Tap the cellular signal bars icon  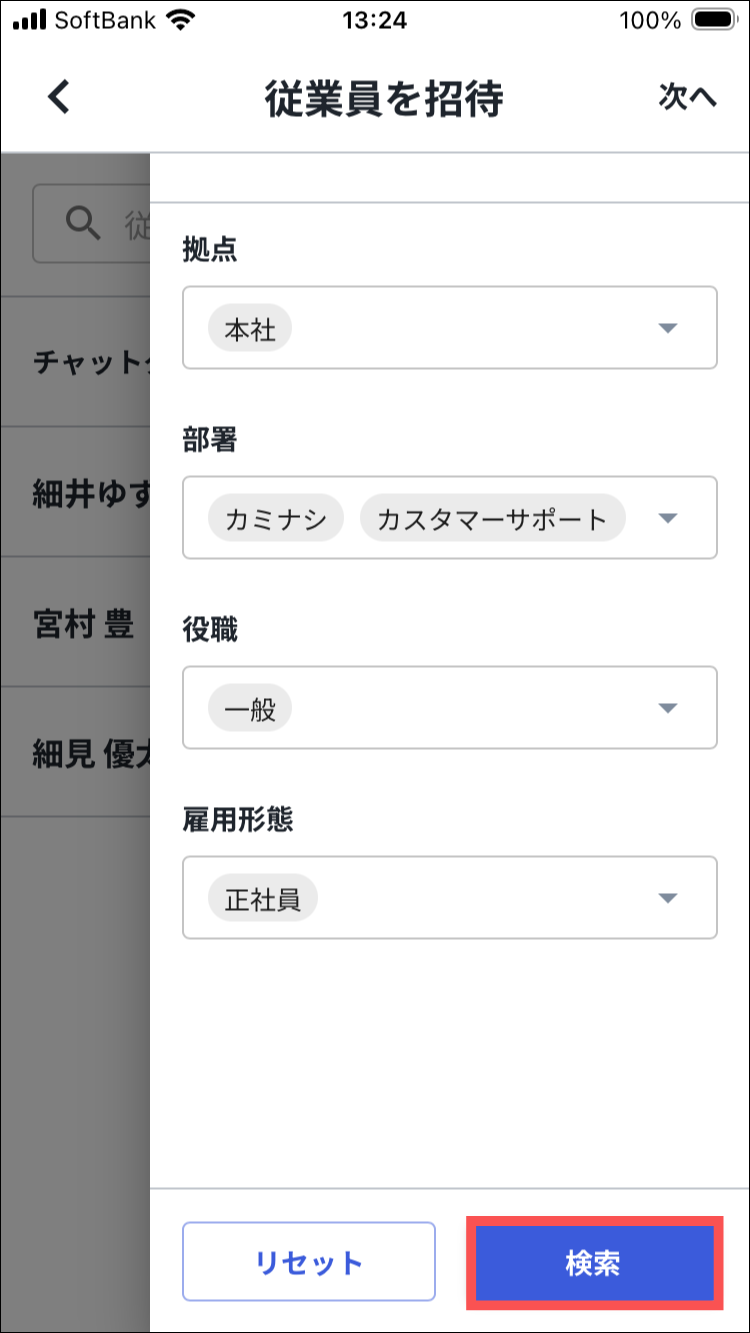click(30, 20)
